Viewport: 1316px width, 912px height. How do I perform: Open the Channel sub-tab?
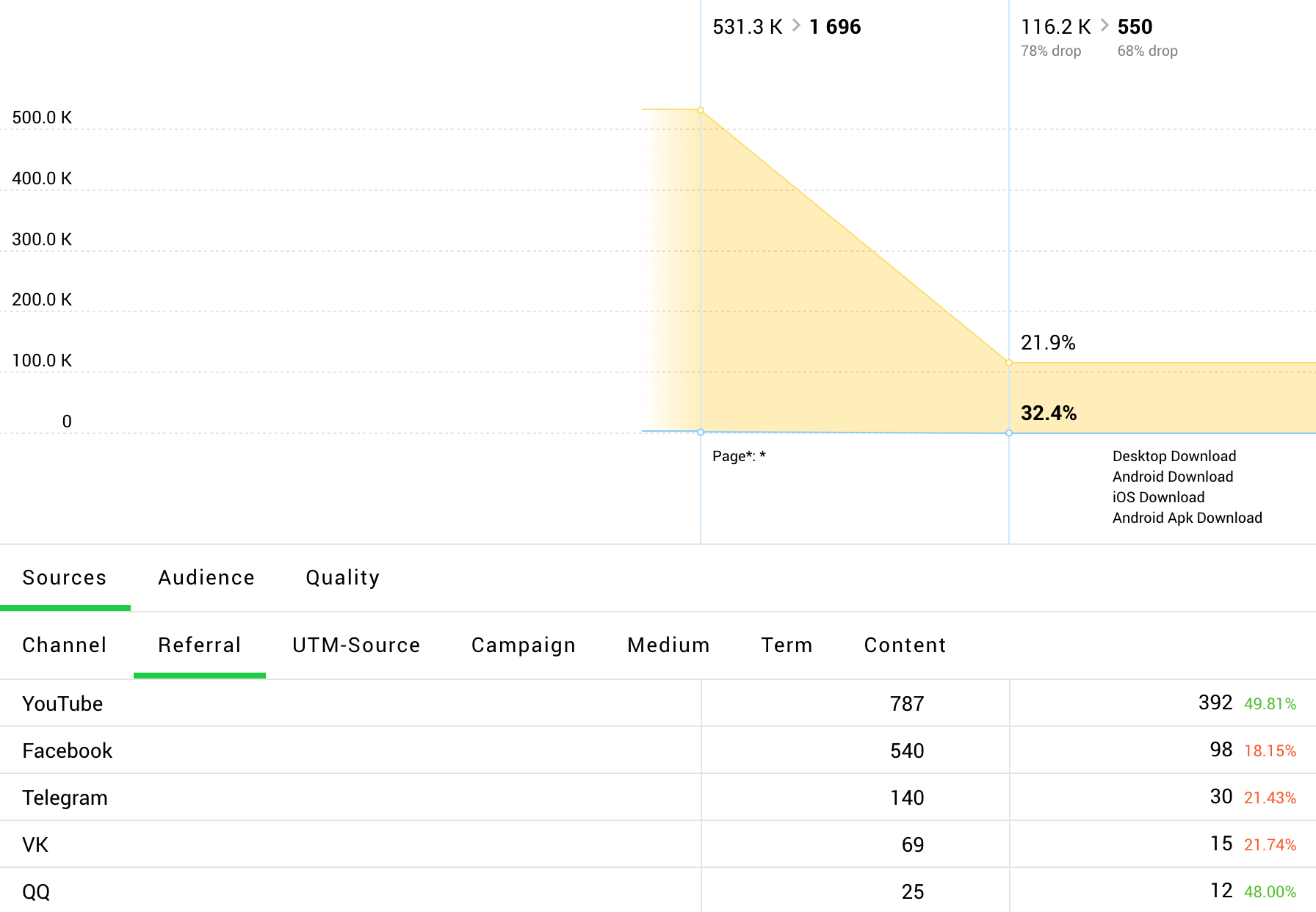65,645
